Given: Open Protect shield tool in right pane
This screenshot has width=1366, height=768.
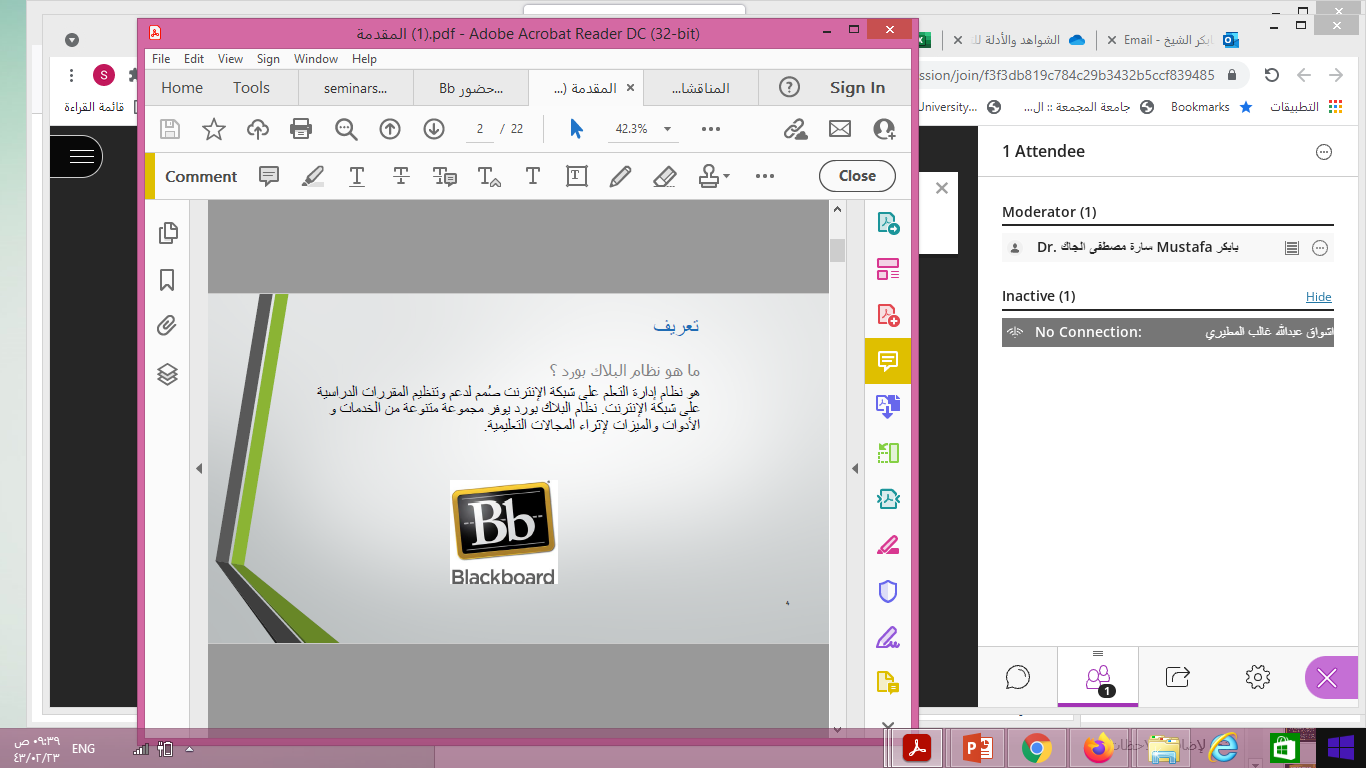Looking at the screenshot, I should pos(888,591).
